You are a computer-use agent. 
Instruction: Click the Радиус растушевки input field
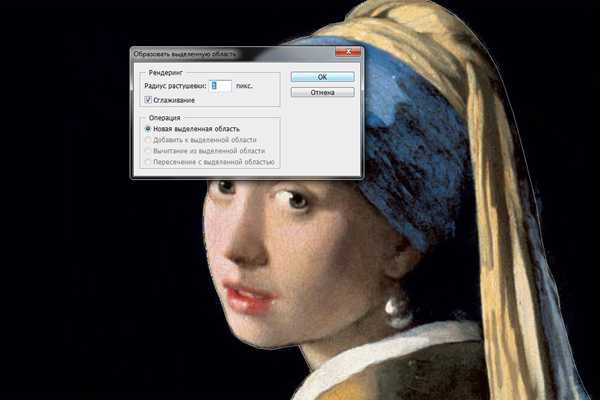[x=220, y=86]
